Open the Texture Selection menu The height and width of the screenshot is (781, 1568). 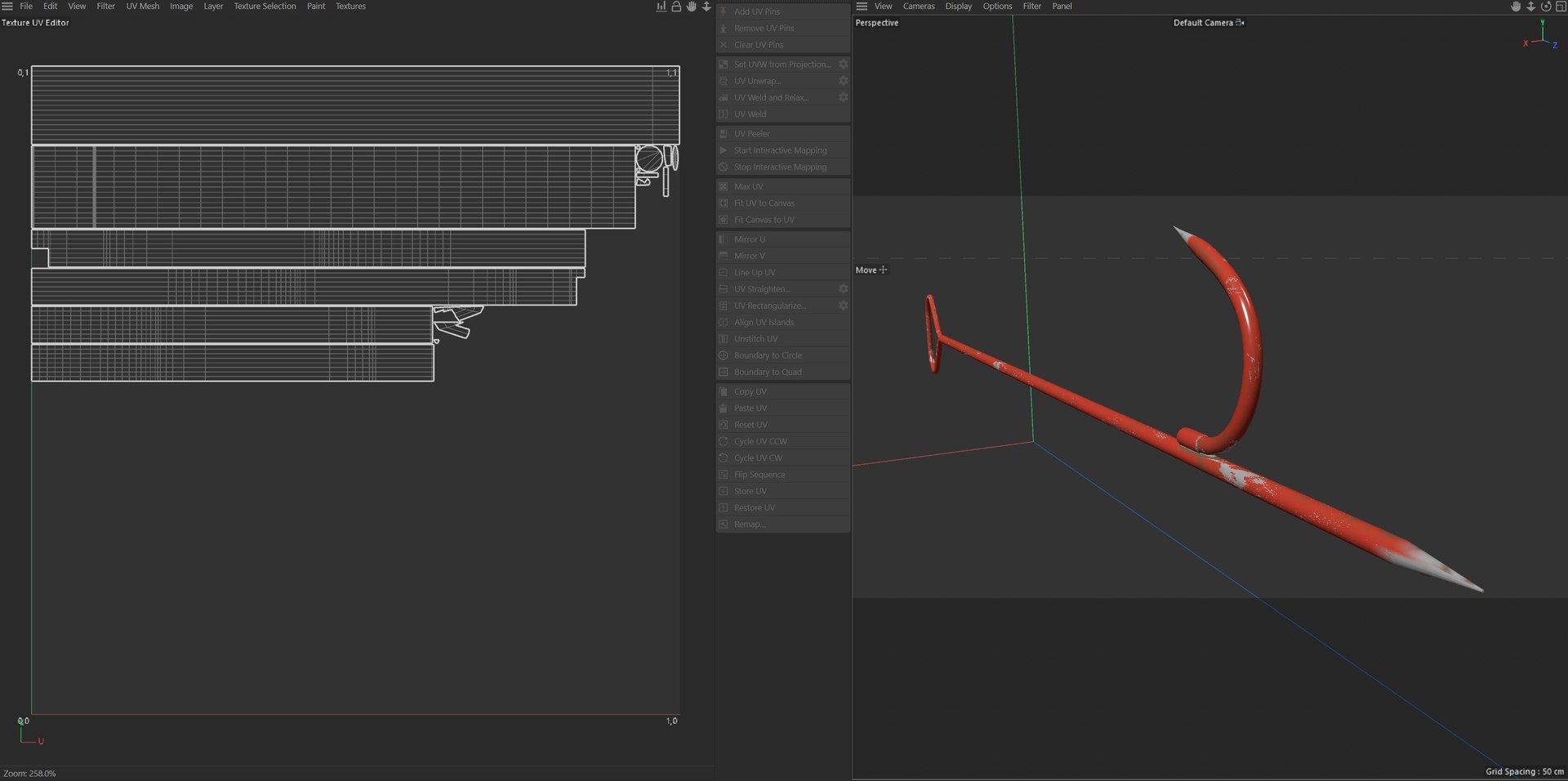(265, 7)
